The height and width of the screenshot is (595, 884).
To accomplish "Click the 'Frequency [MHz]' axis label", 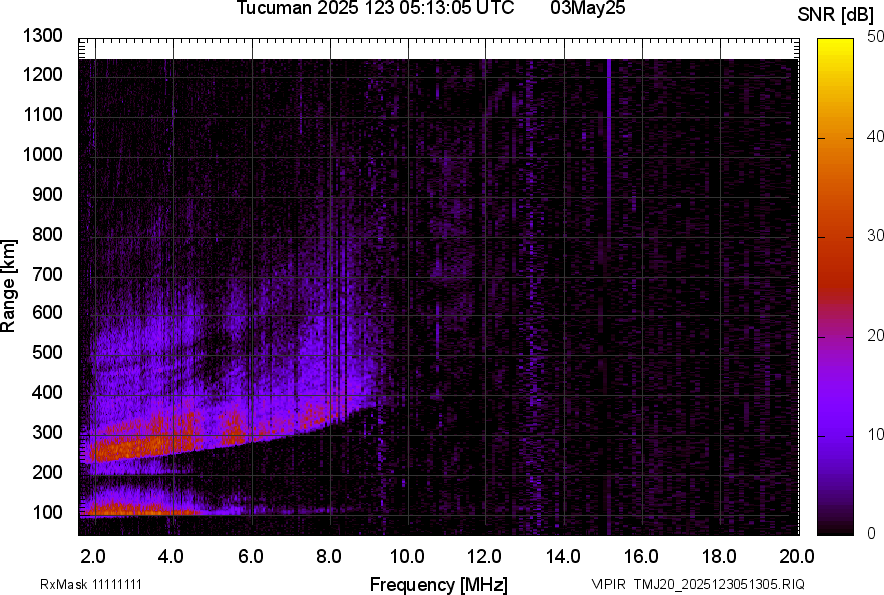I will [x=439, y=584].
